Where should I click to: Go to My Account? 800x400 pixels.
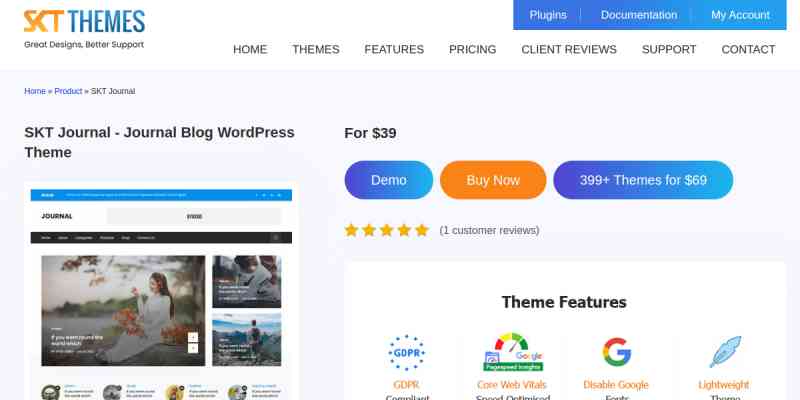pos(740,15)
